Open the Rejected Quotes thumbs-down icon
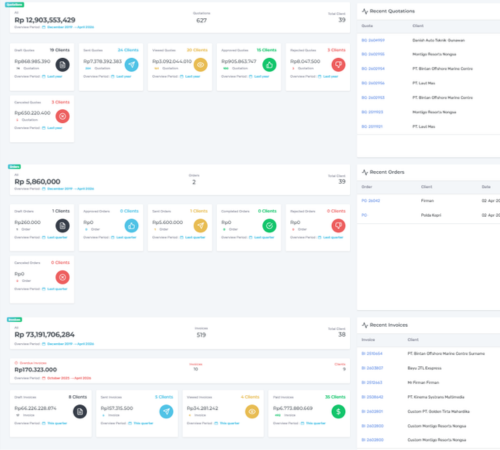 click(338, 65)
